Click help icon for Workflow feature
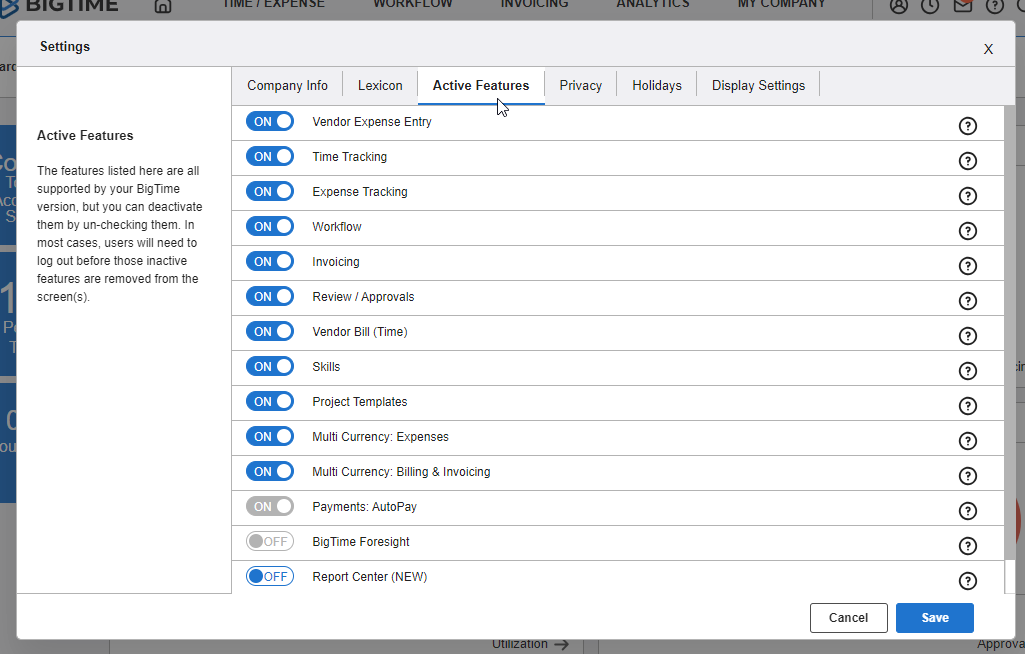The height and width of the screenshot is (654, 1025). (x=967, y=231)
